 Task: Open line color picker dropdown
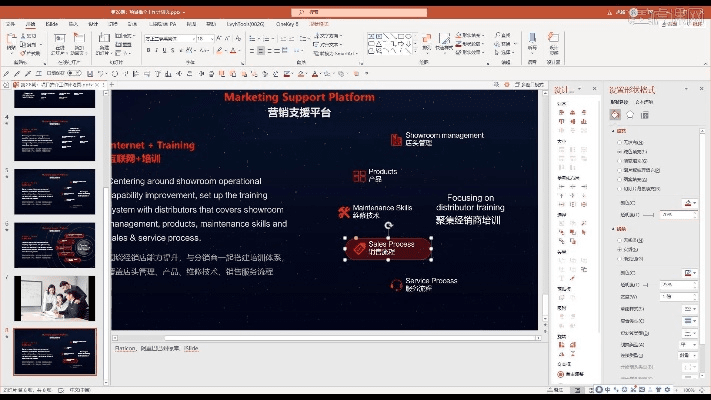point(689,273)
